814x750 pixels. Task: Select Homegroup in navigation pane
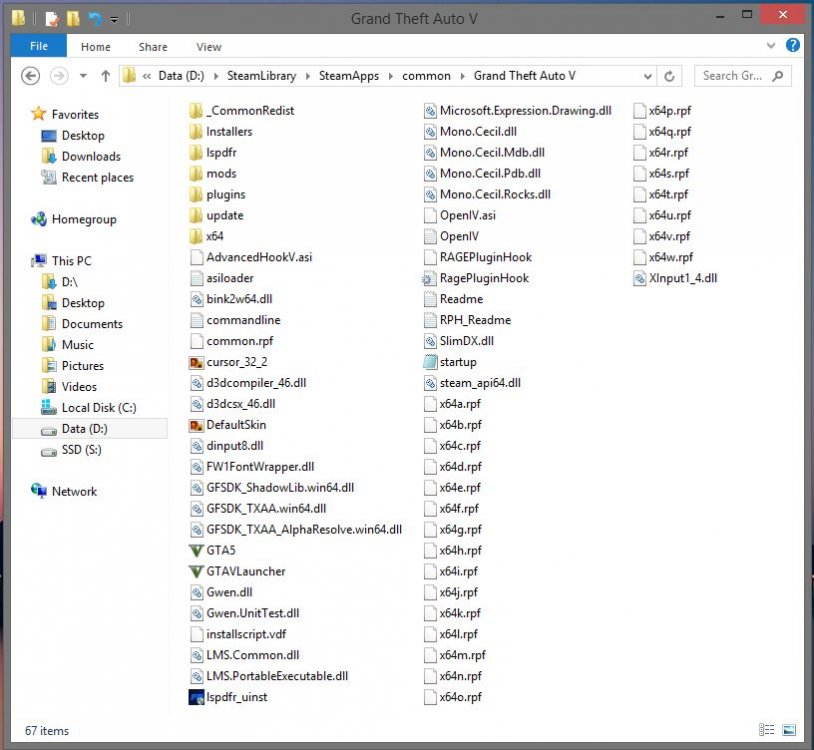84,220
